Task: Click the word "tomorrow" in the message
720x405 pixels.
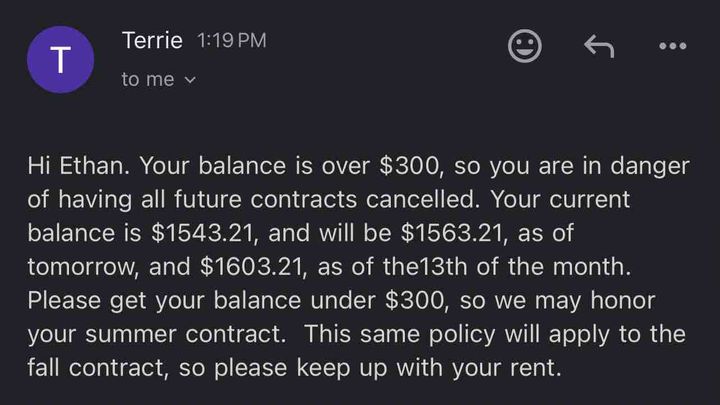Action: click(80, 267)
